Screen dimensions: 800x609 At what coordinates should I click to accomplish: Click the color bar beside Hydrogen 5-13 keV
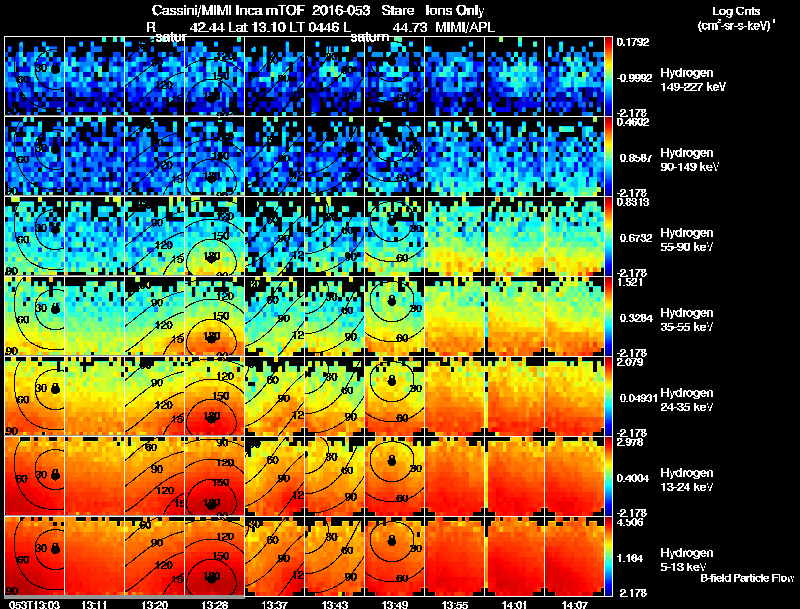point(608,556)
